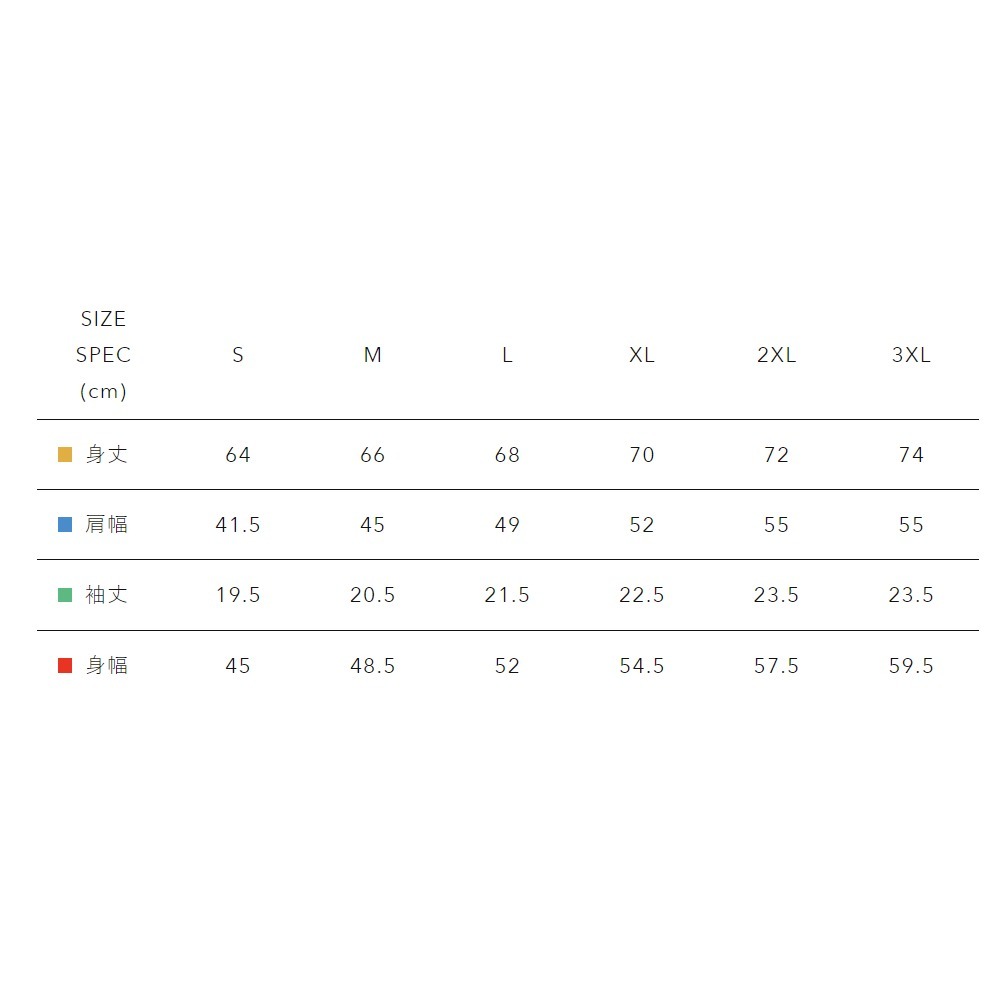992x992 pixels.
Task: Click the yellow square beside 身丈
Action: pyautogui.click(x=65, y=455)
